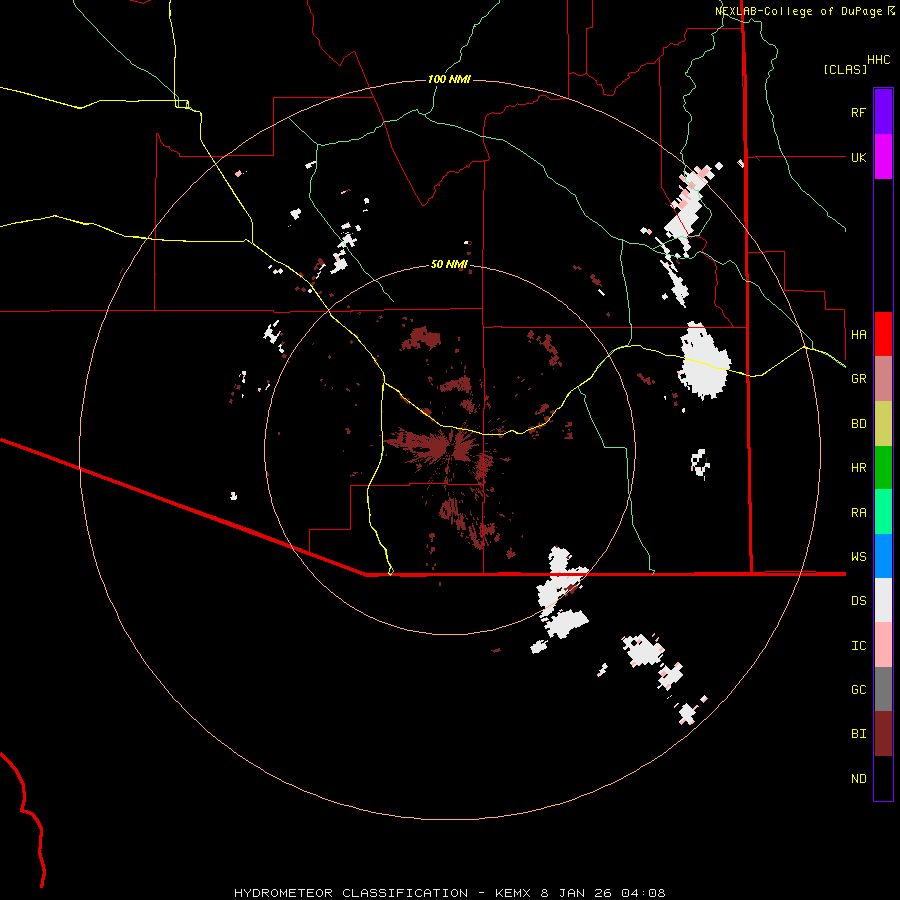This screenshot has height=900, width=900.
Task: Click the ND black legend swatch
Action: click(883, 778)
